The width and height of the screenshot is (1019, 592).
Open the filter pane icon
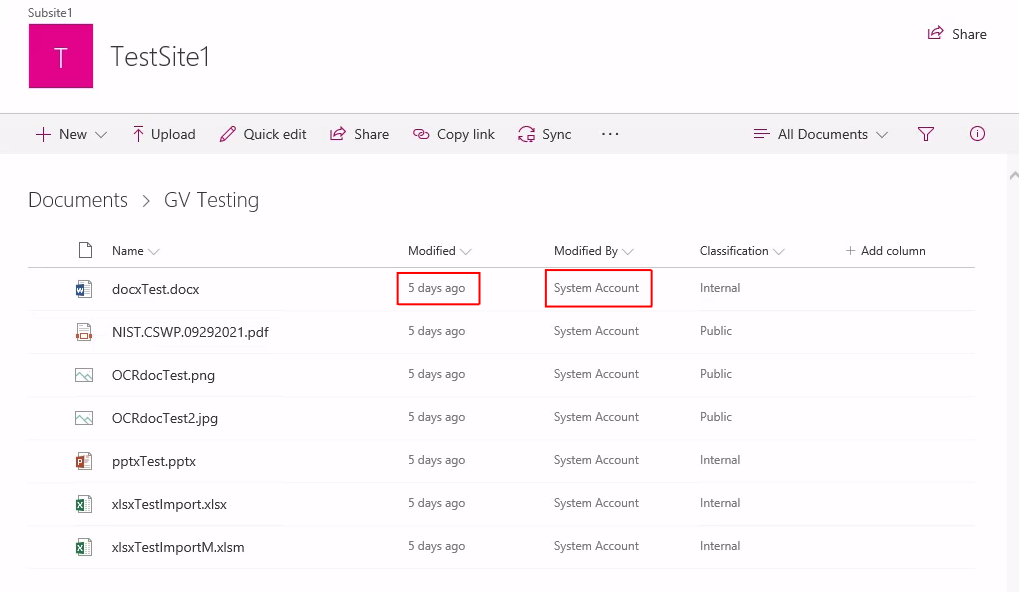click(925, 133)
